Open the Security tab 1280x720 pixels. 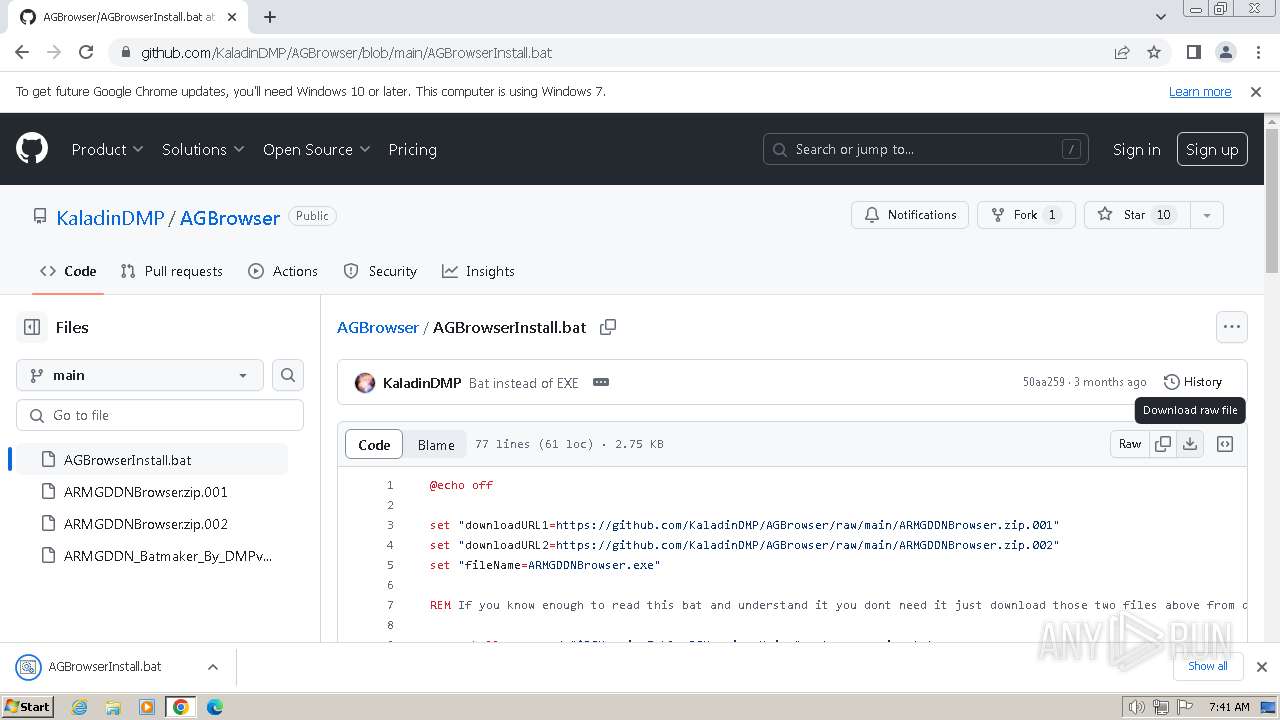tap(380, 271)
